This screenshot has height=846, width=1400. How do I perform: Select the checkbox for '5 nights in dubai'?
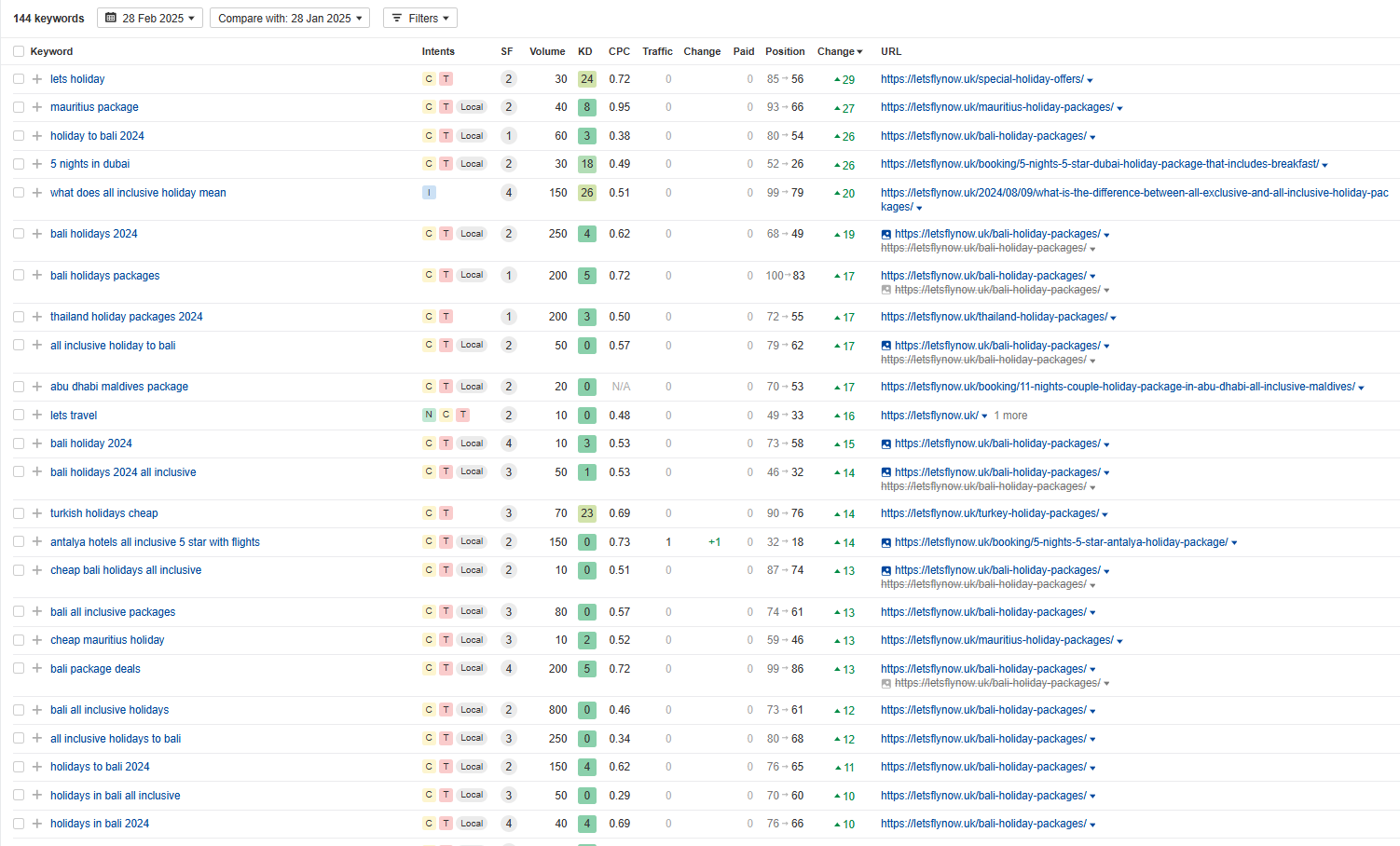(x=19, y=164)
